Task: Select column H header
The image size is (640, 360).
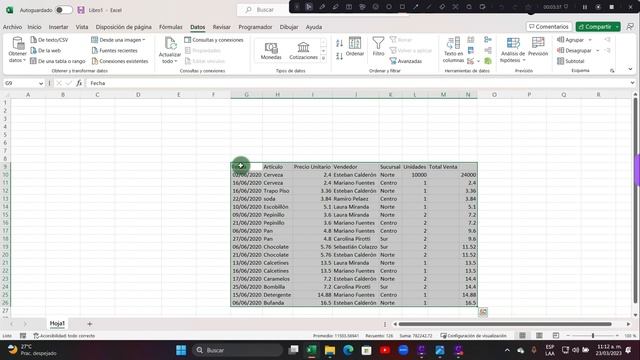Action: (277, 95)
